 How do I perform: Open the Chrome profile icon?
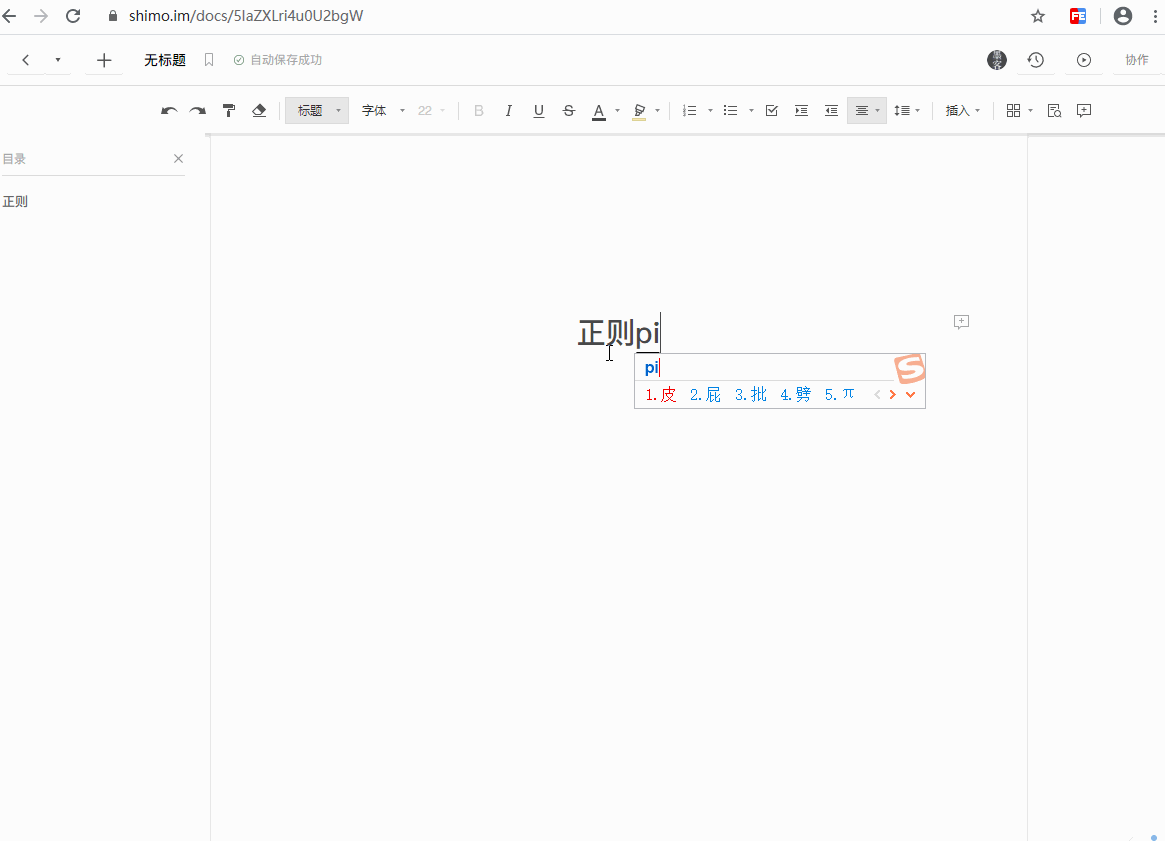click(1123, 16)
